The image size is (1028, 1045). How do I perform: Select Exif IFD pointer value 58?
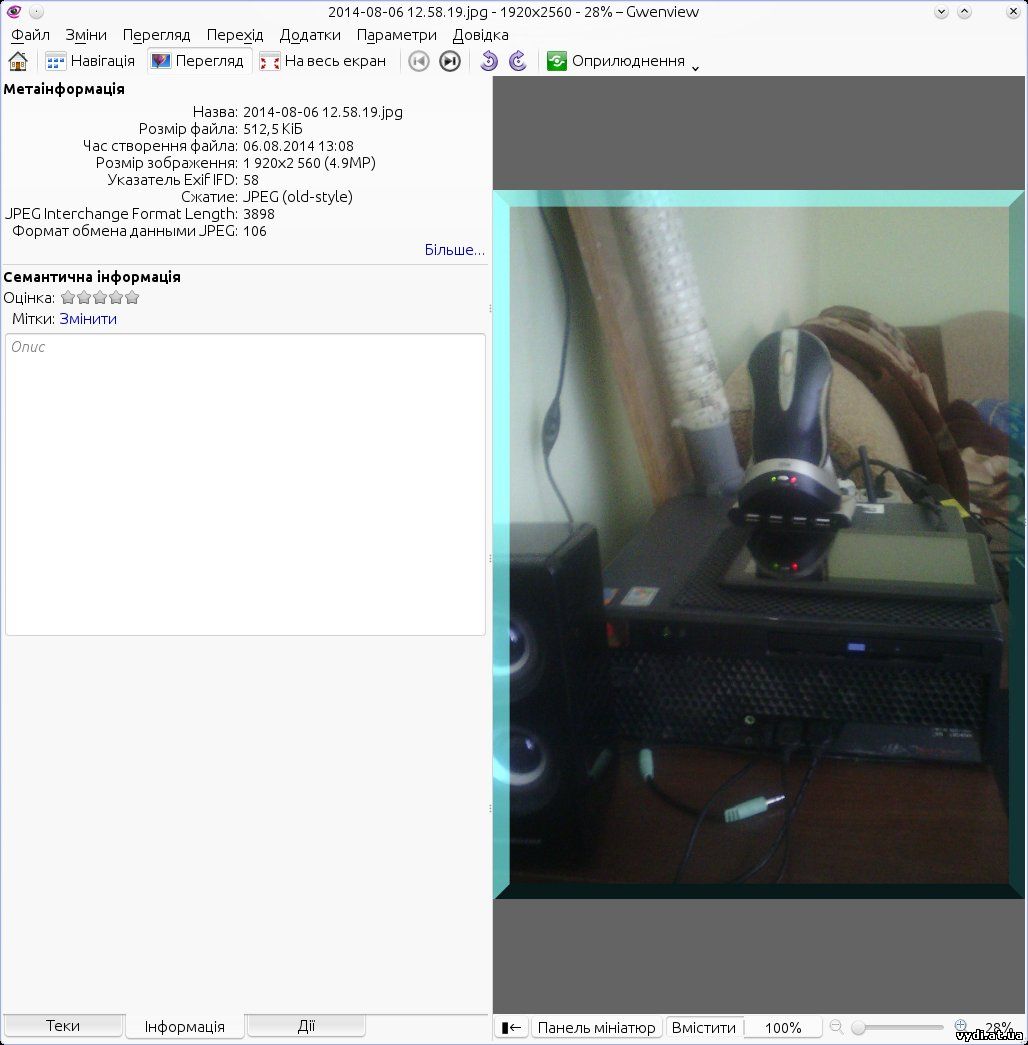[x=251, y=180]
